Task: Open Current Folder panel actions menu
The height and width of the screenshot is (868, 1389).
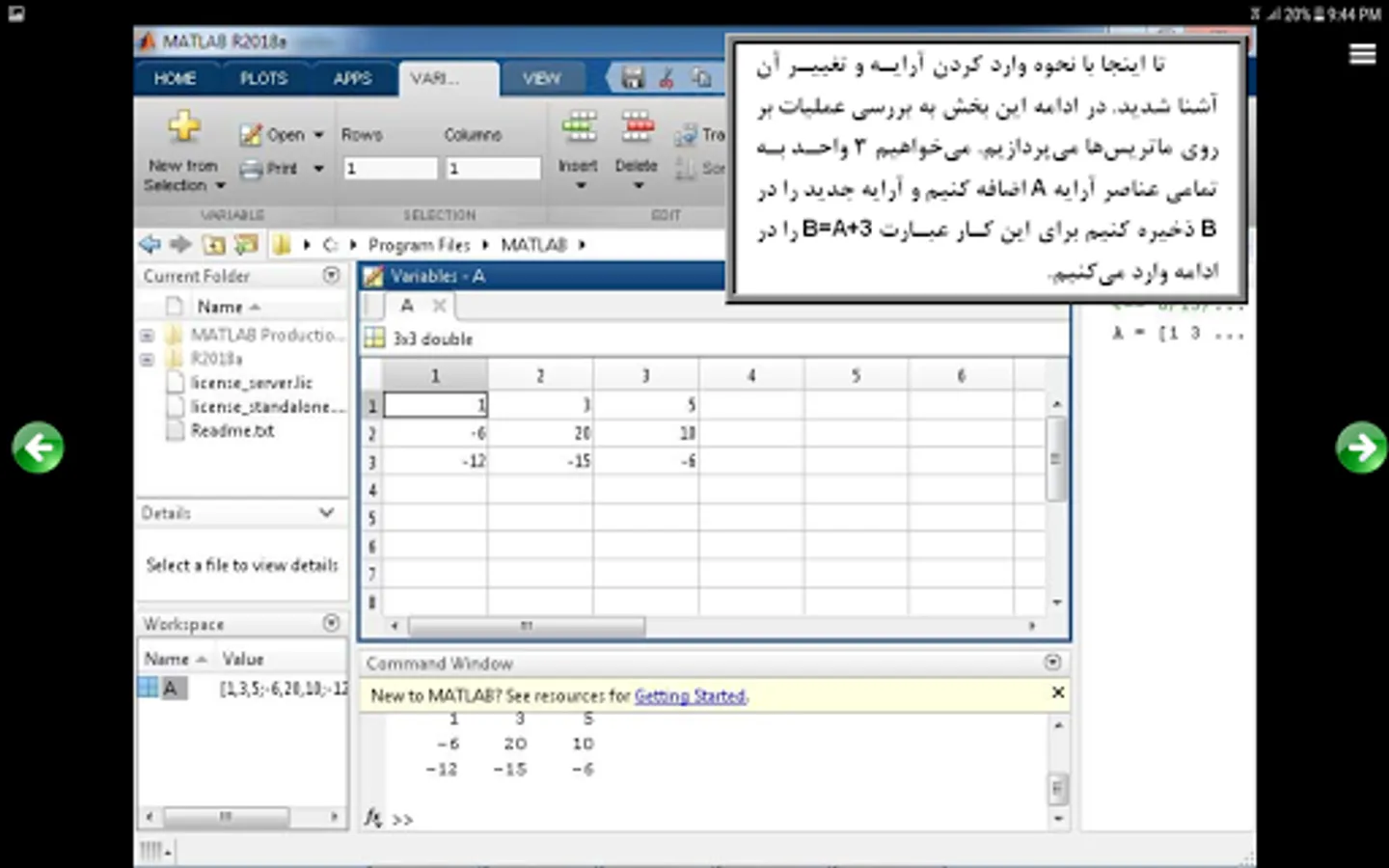Action: 331,275
